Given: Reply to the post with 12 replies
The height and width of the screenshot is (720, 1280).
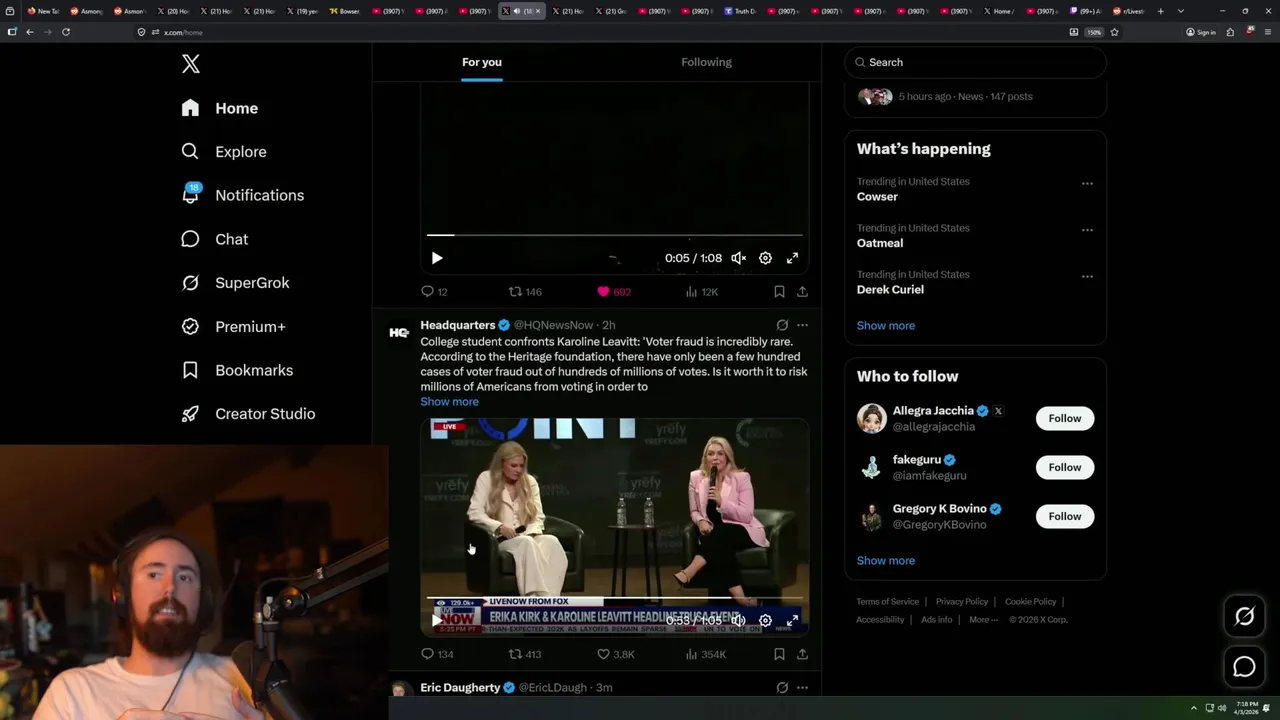Looking at the screenshot, I should (434, 292).
